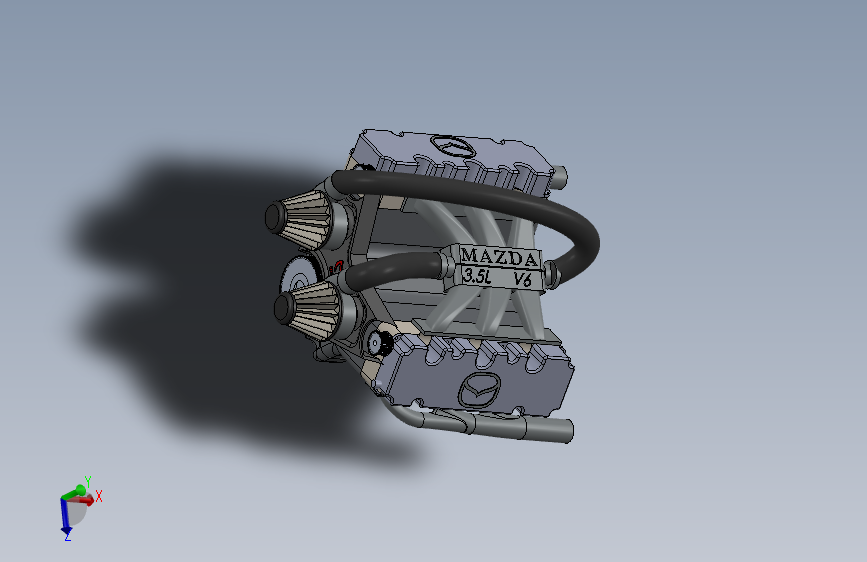Click the red X axis of the orientation triad
This screenshot has width=867, height=562.
(83, 500)
